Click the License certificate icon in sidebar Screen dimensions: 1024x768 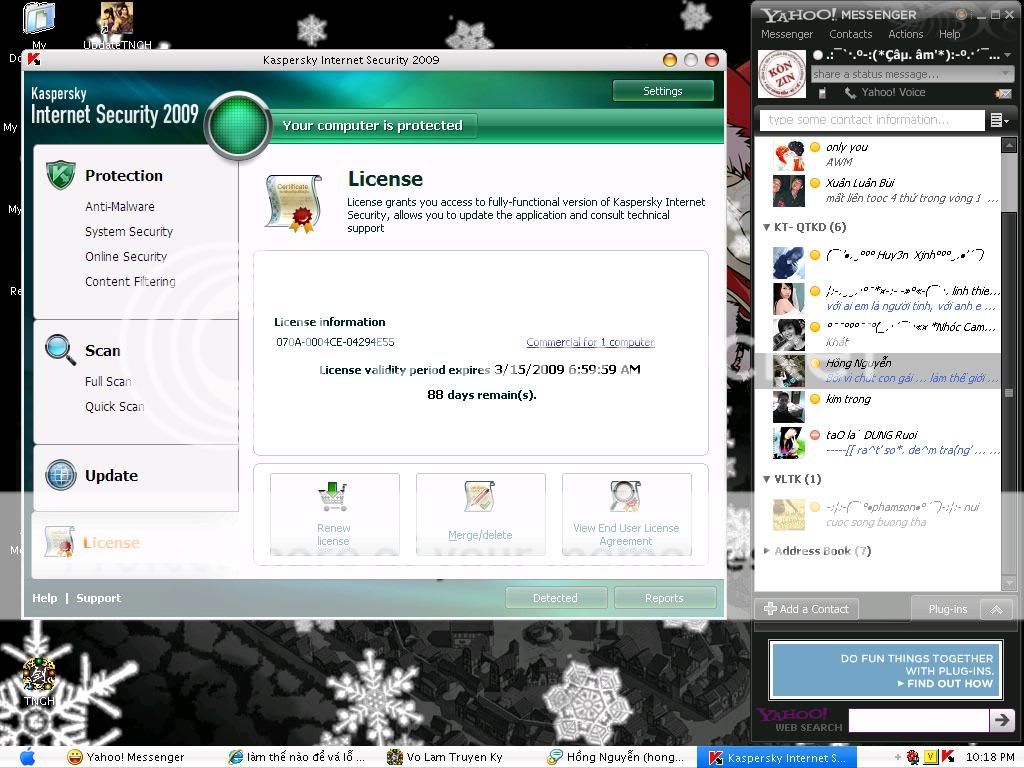tap(59, 541)
